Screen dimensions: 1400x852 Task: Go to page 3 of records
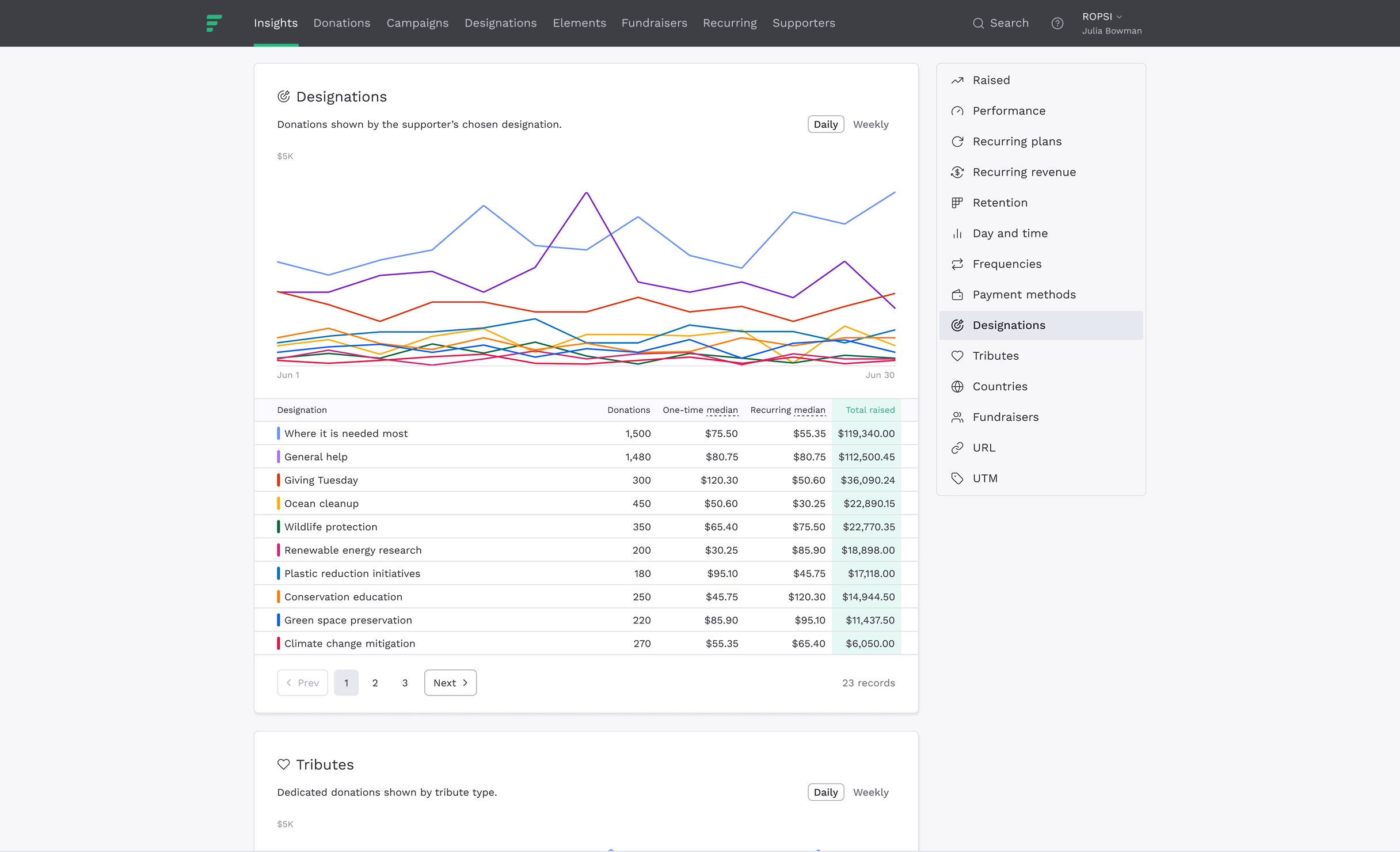(405, 683)
